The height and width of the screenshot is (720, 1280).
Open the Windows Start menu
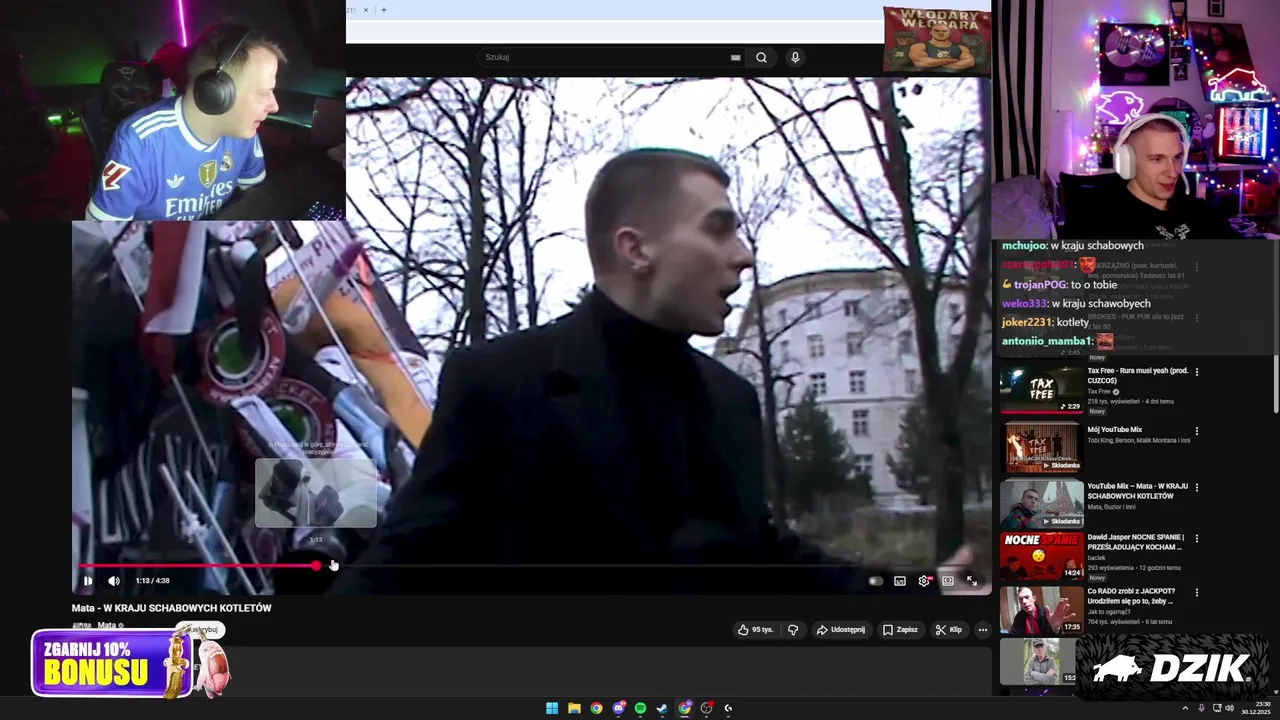pos(552,708)
